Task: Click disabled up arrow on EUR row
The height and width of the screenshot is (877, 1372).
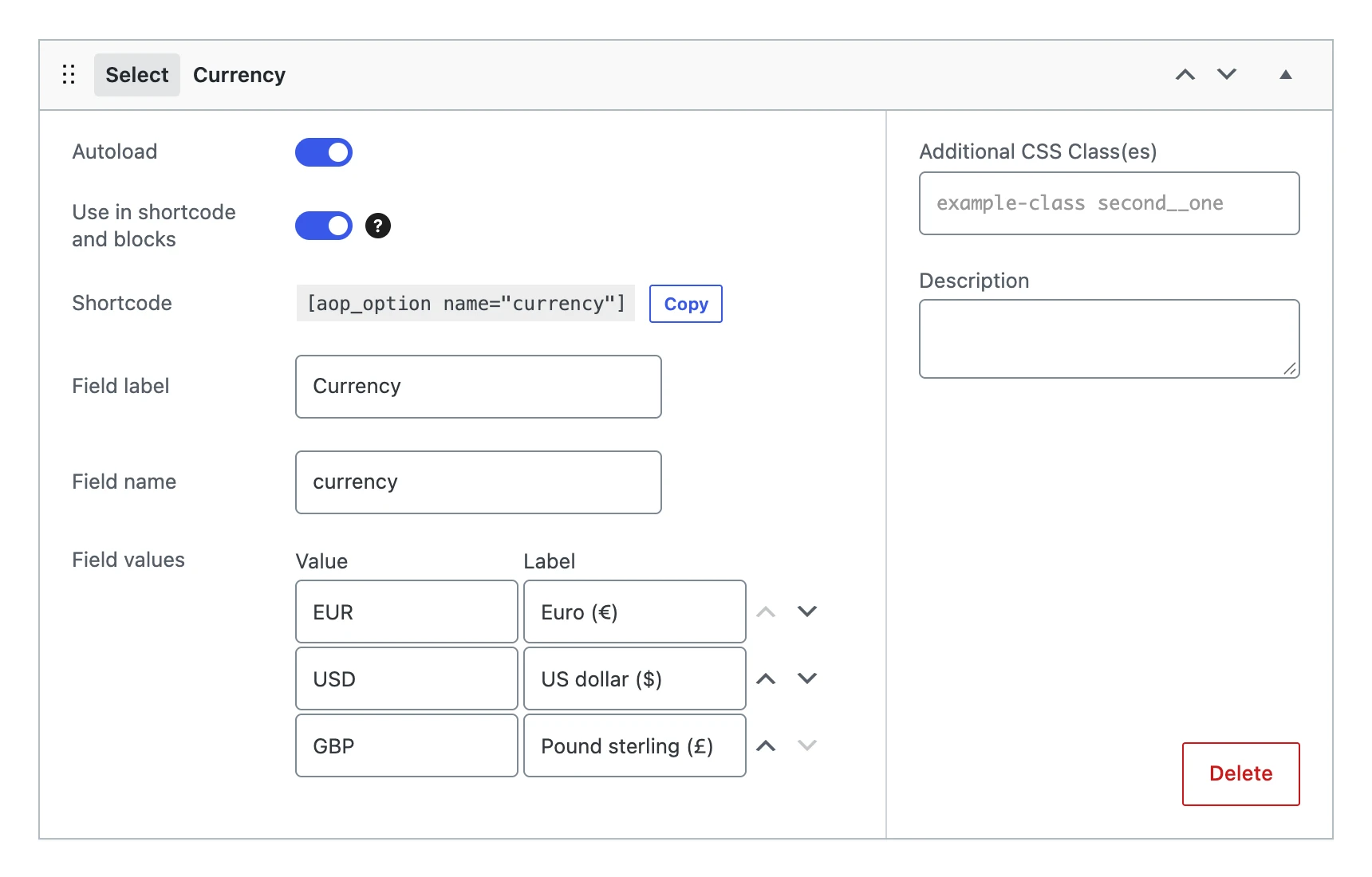Action: click(766, 612)
